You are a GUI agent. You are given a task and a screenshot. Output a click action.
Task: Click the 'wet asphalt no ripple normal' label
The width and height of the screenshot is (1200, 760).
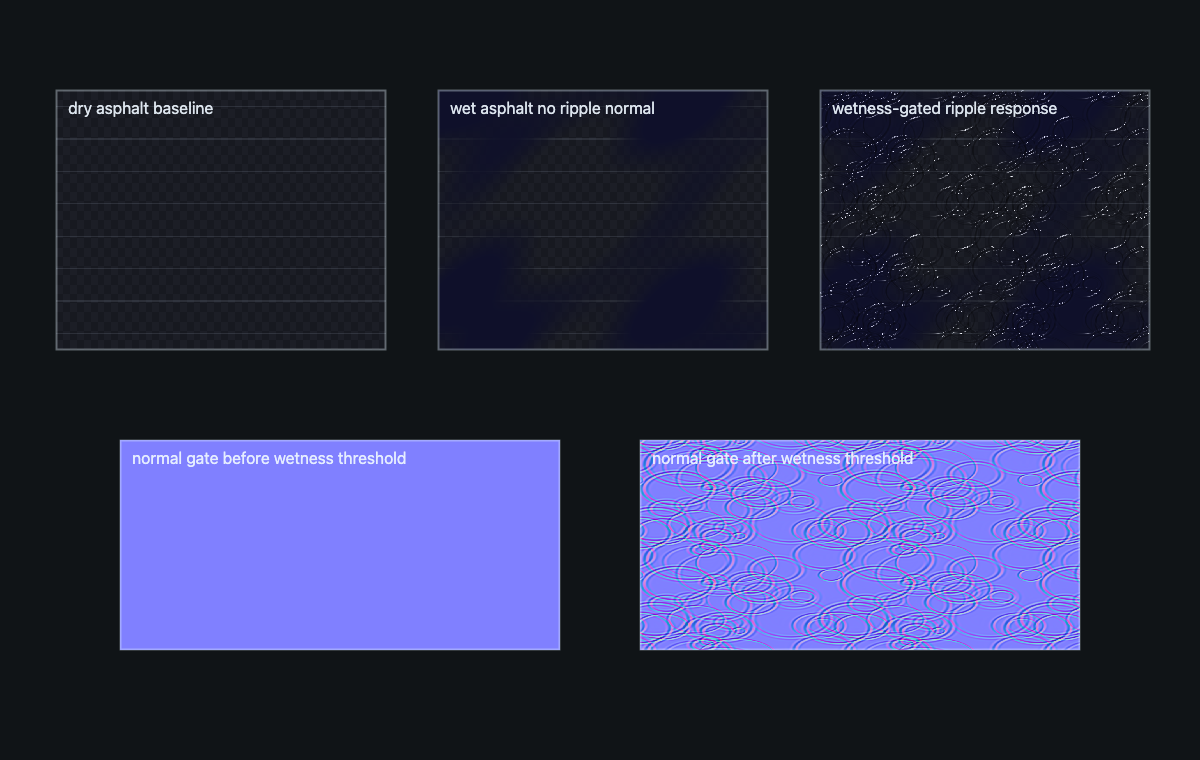click(552, 108)
